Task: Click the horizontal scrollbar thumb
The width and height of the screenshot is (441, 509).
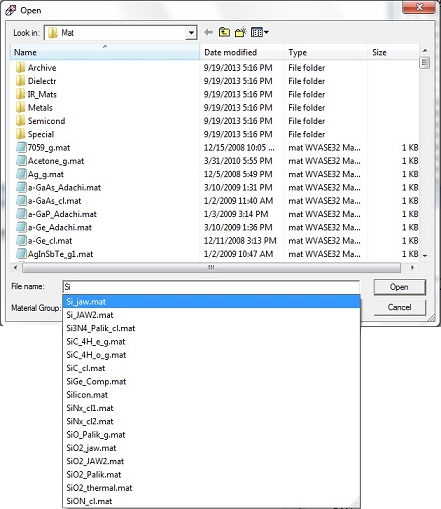Action: coord(211,267)
